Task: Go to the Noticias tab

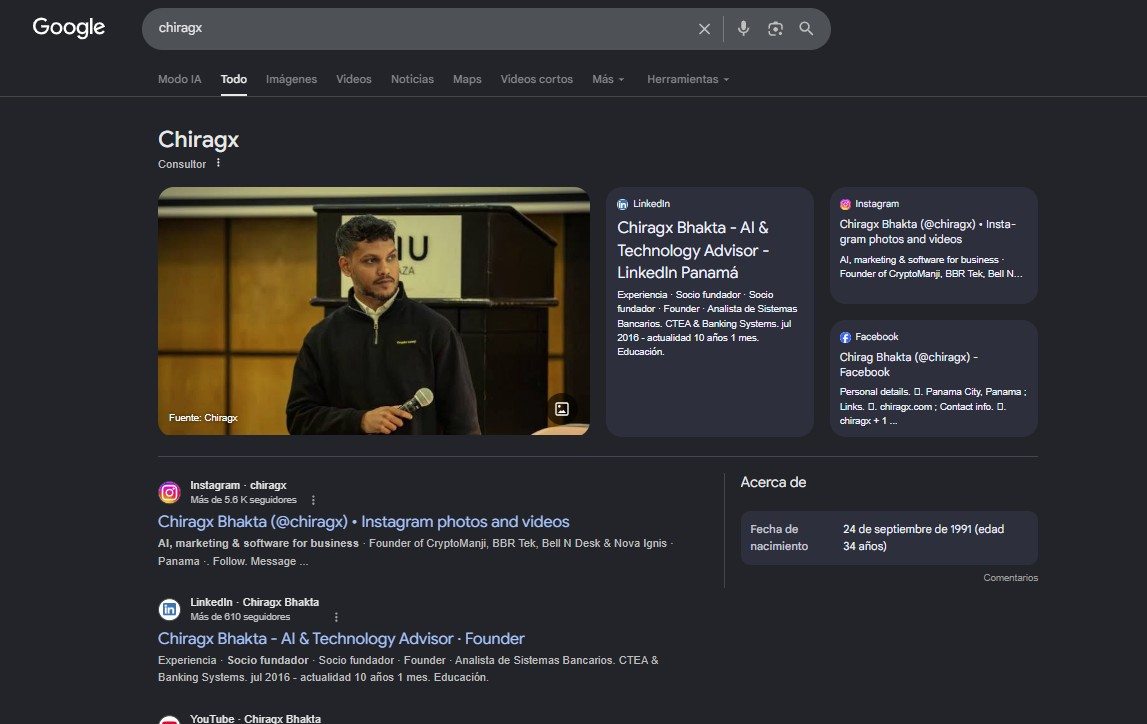Action: pyautogui.click(x=412, y=79)
